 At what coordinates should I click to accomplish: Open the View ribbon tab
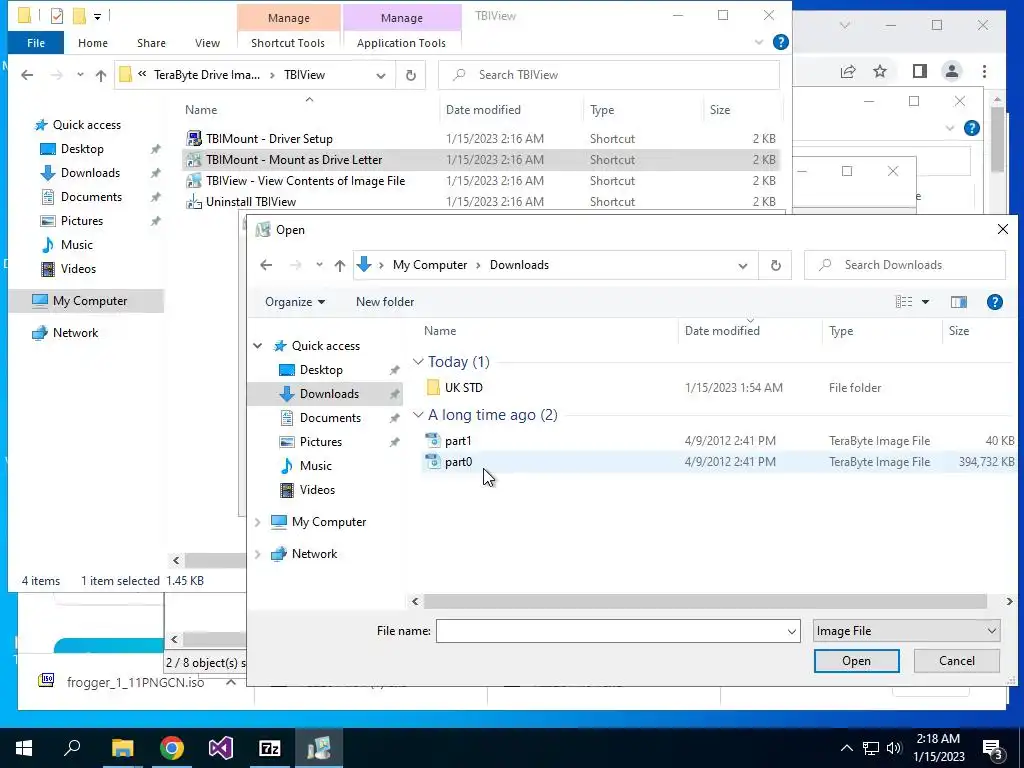(x=207, y=43)
